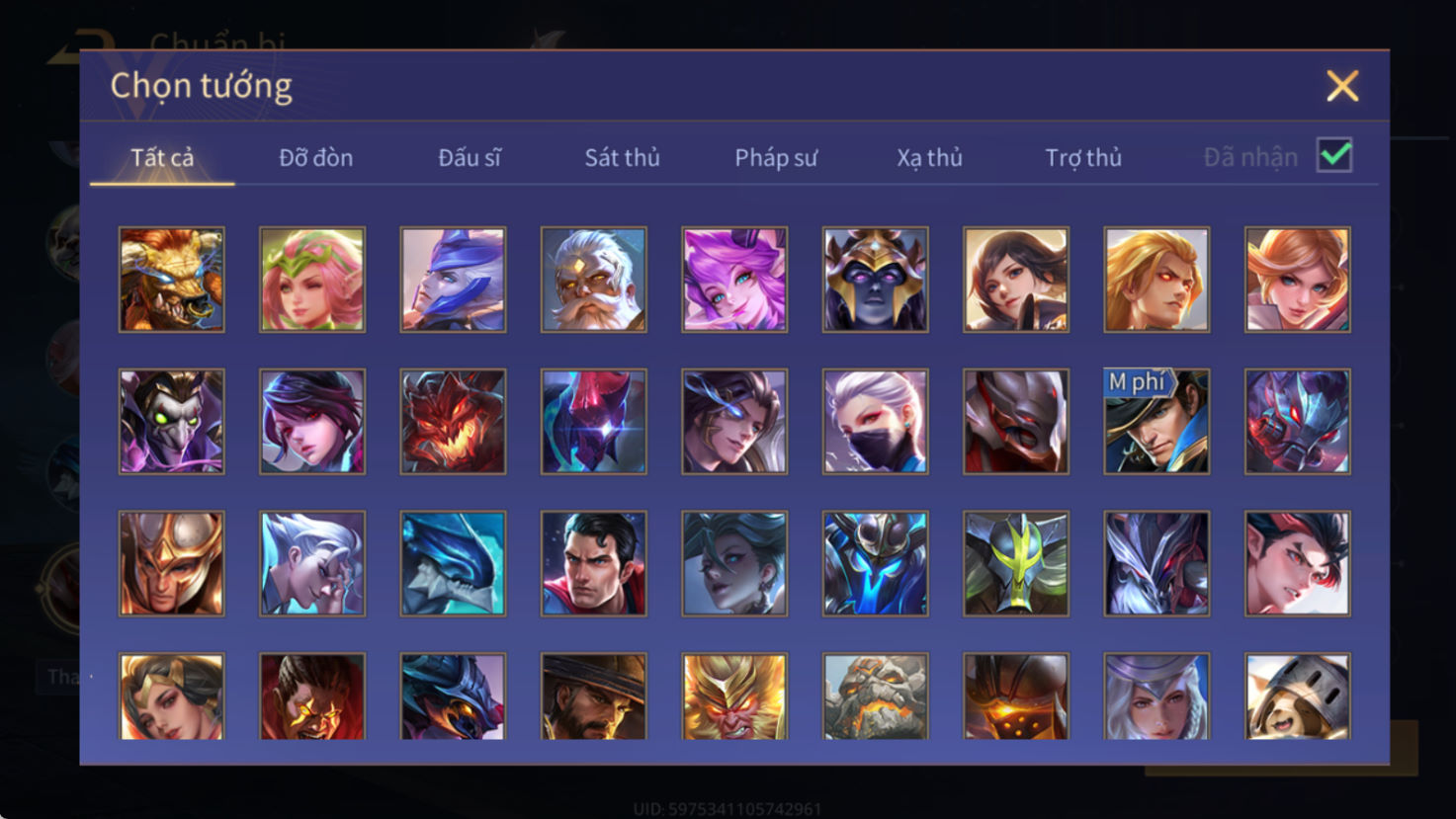Toggle the "Đã nhận" checkbox
1456x819 pixels.
[x=1334, y=155]
